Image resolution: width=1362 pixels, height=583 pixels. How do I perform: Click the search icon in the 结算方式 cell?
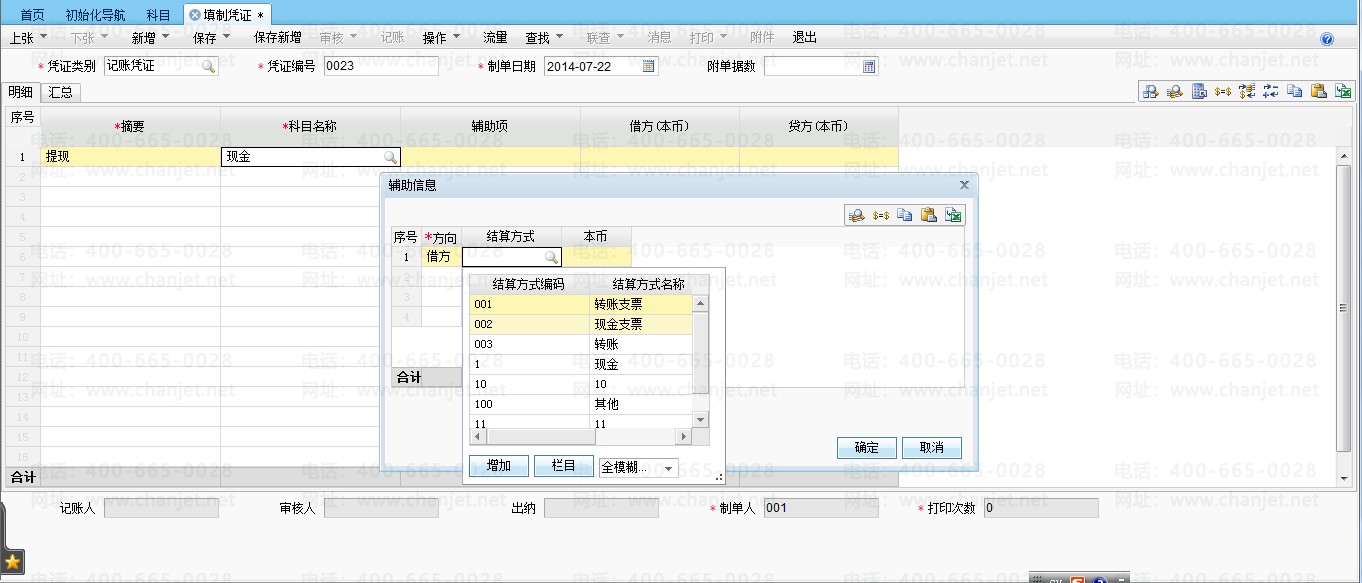pos(550,257)
